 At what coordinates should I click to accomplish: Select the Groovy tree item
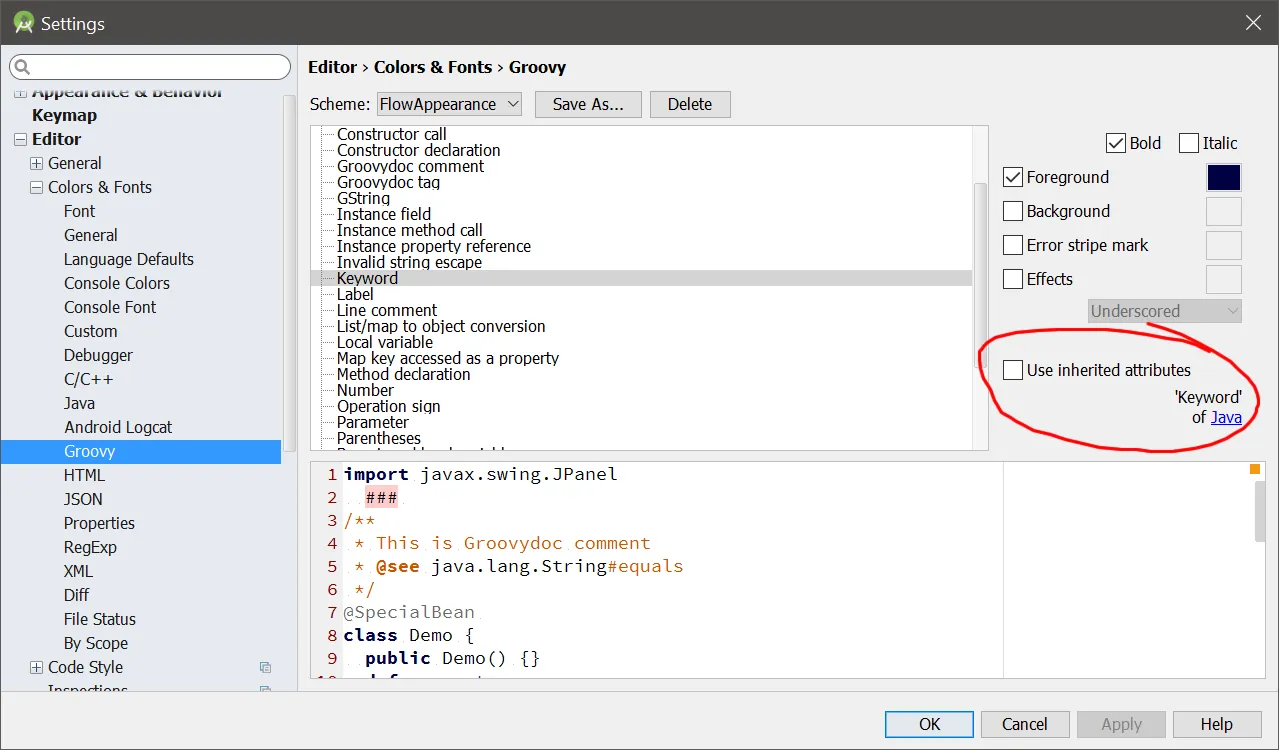pos(141,451)
